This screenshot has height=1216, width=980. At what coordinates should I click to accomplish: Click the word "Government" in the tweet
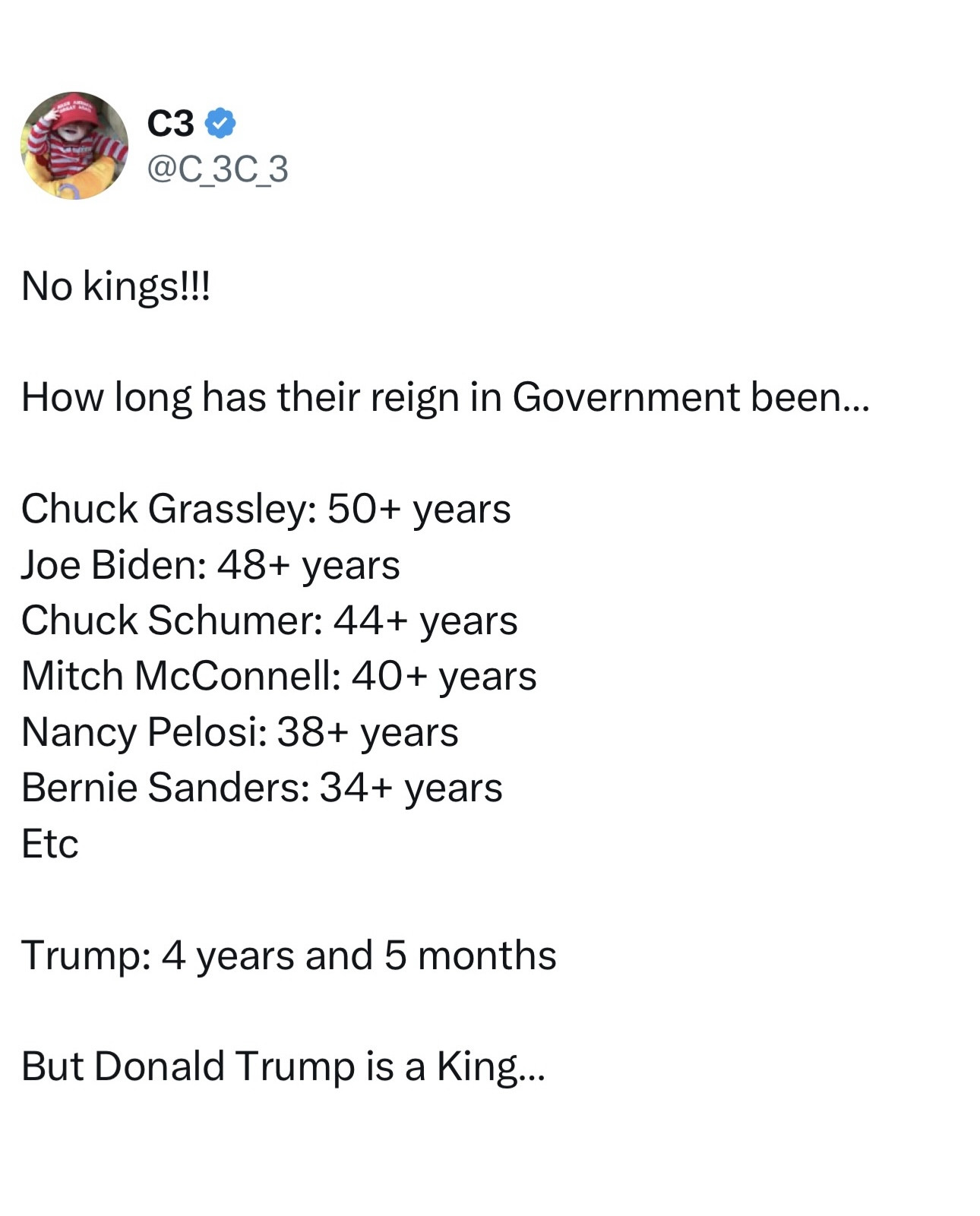tap(626, 397)
